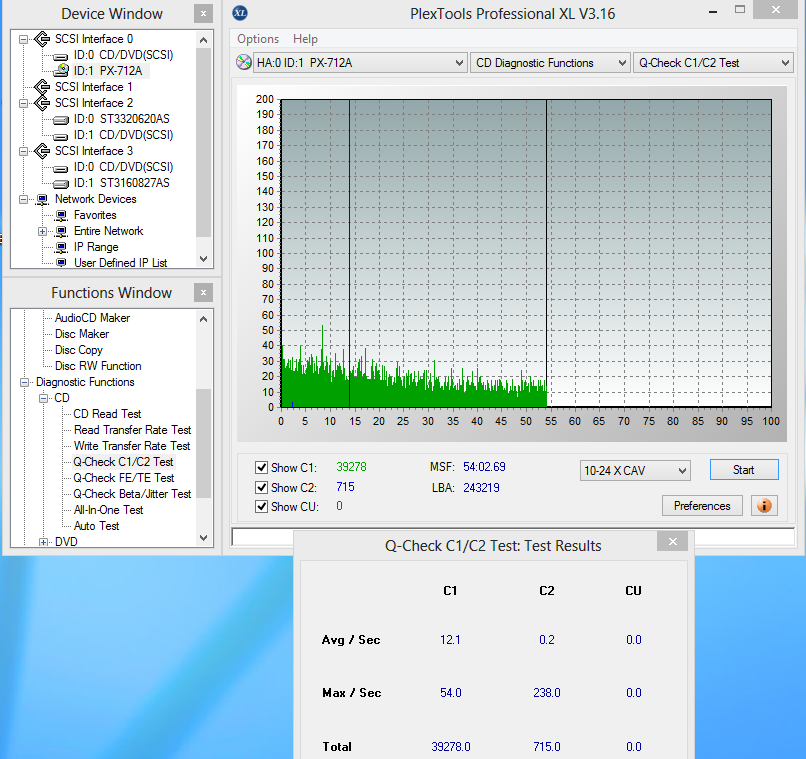Click the Device Window scroll down arrow
The width and height of the screenshot is (806, 759).
pyautogui.click(x=204, y=259)
